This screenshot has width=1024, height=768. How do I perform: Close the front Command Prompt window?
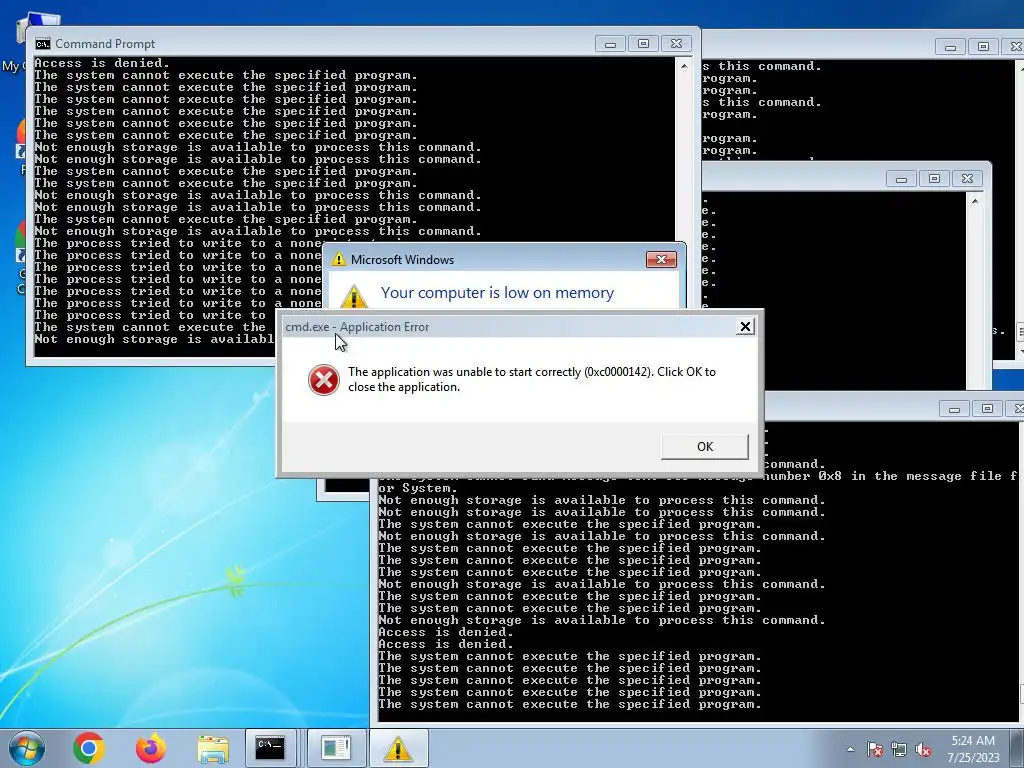click(677, 44)
